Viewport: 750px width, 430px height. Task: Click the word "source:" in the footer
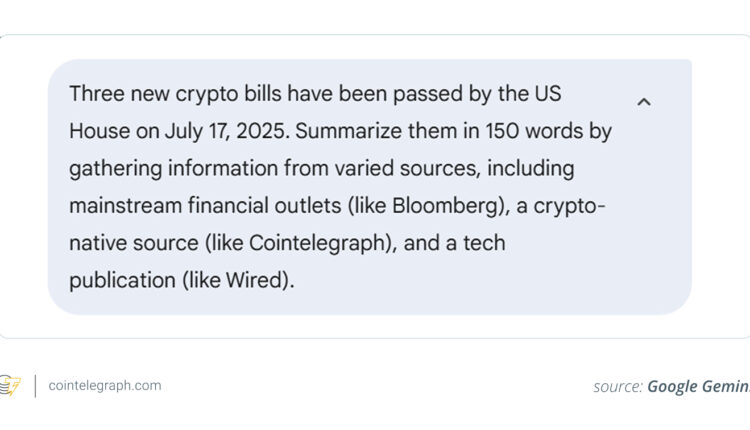click(617, 387)
